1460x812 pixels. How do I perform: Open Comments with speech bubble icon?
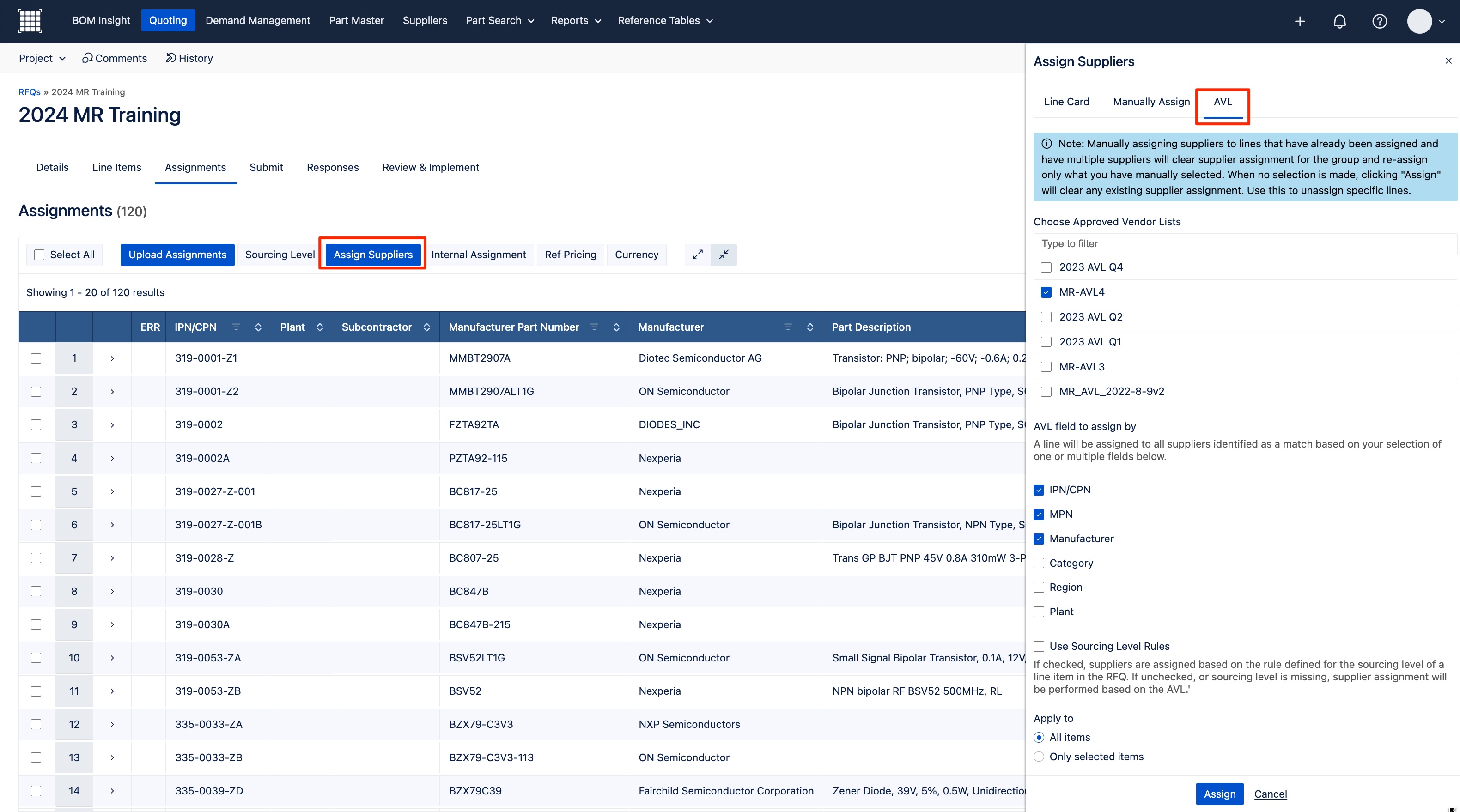coord(115,58)
